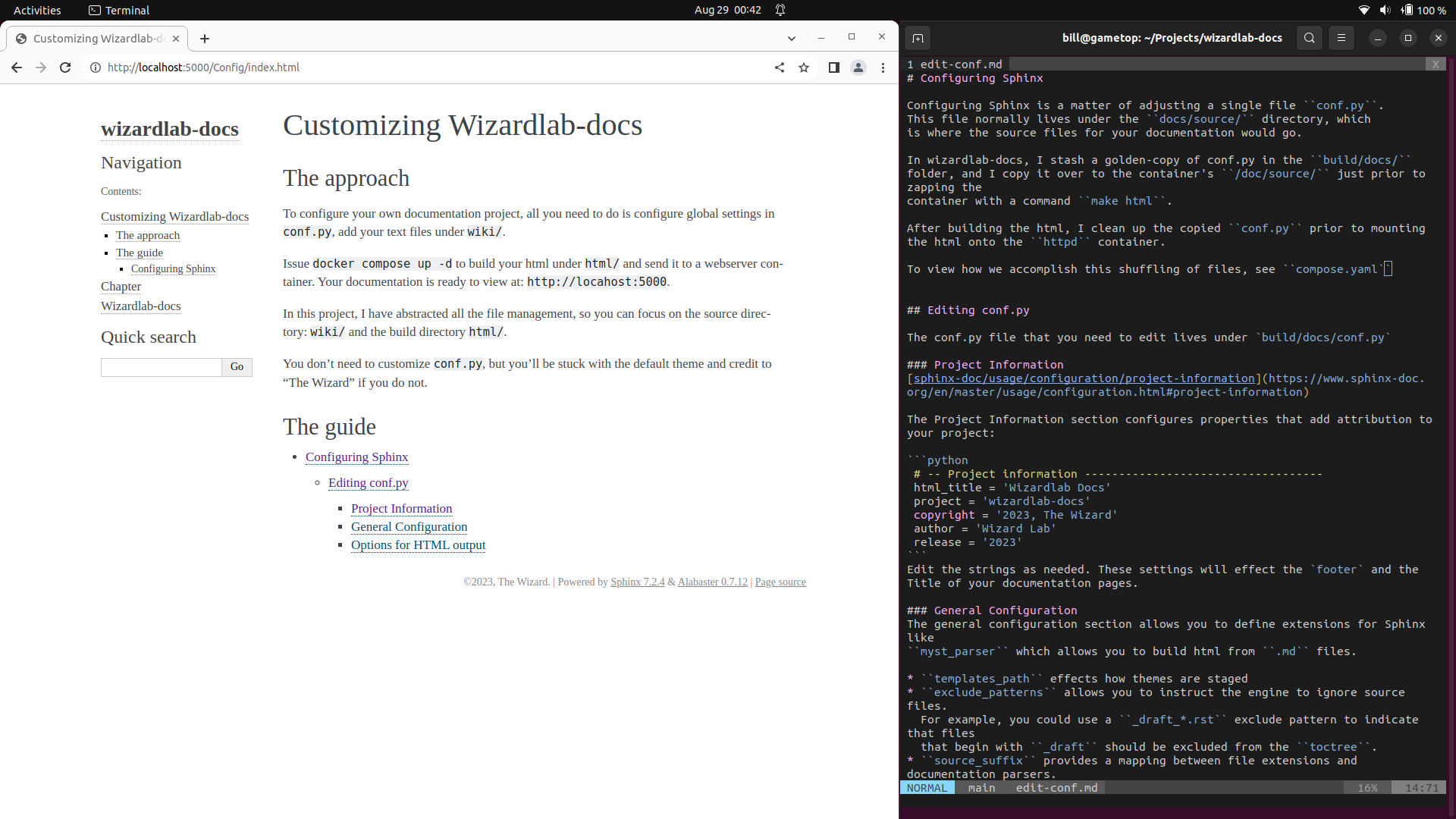Close the Customizing Wizardlab tab
The width and height of the screenshot is (1456, 819).
point(176,39)
